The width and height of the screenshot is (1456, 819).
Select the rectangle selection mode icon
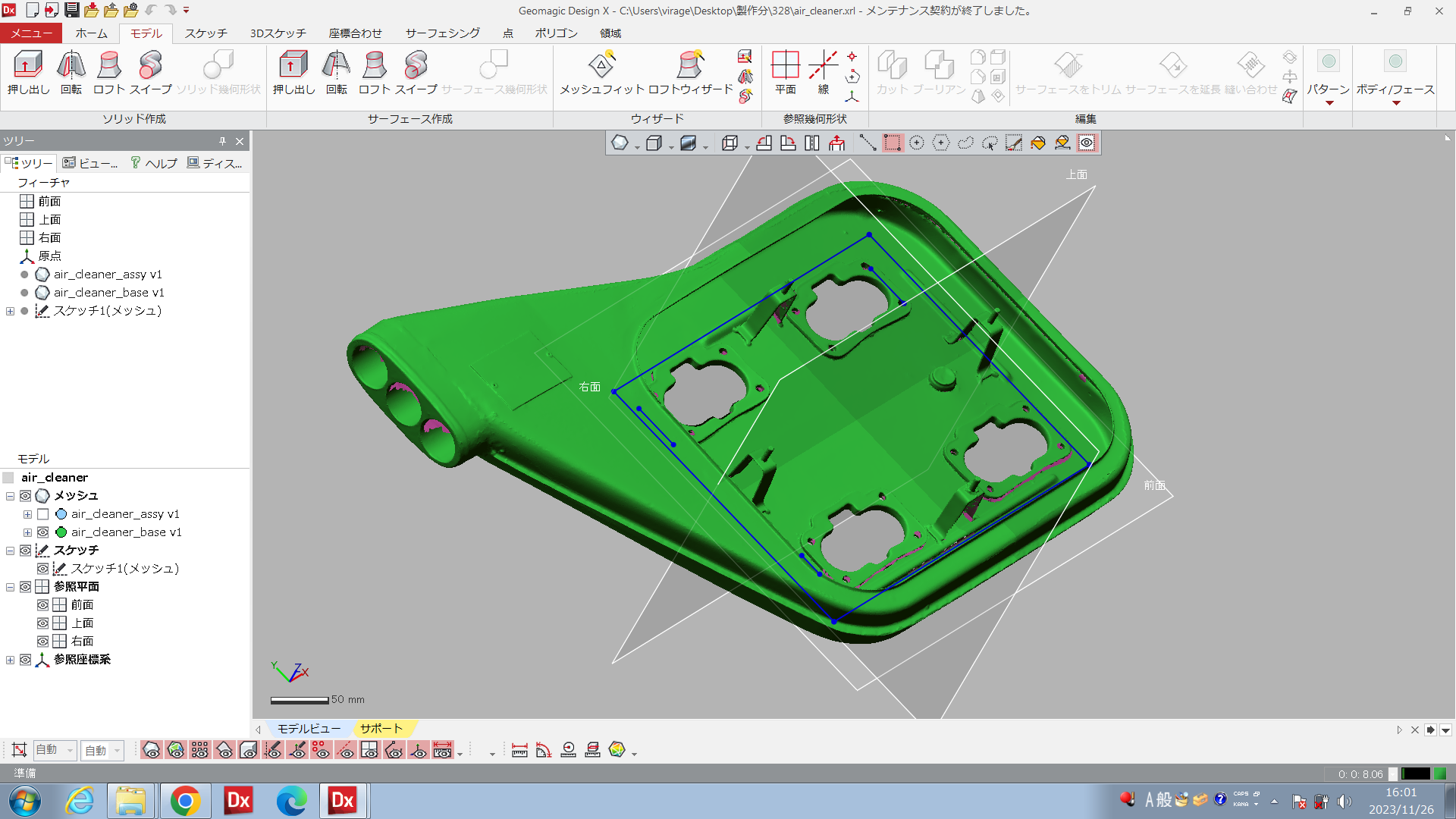893,143
